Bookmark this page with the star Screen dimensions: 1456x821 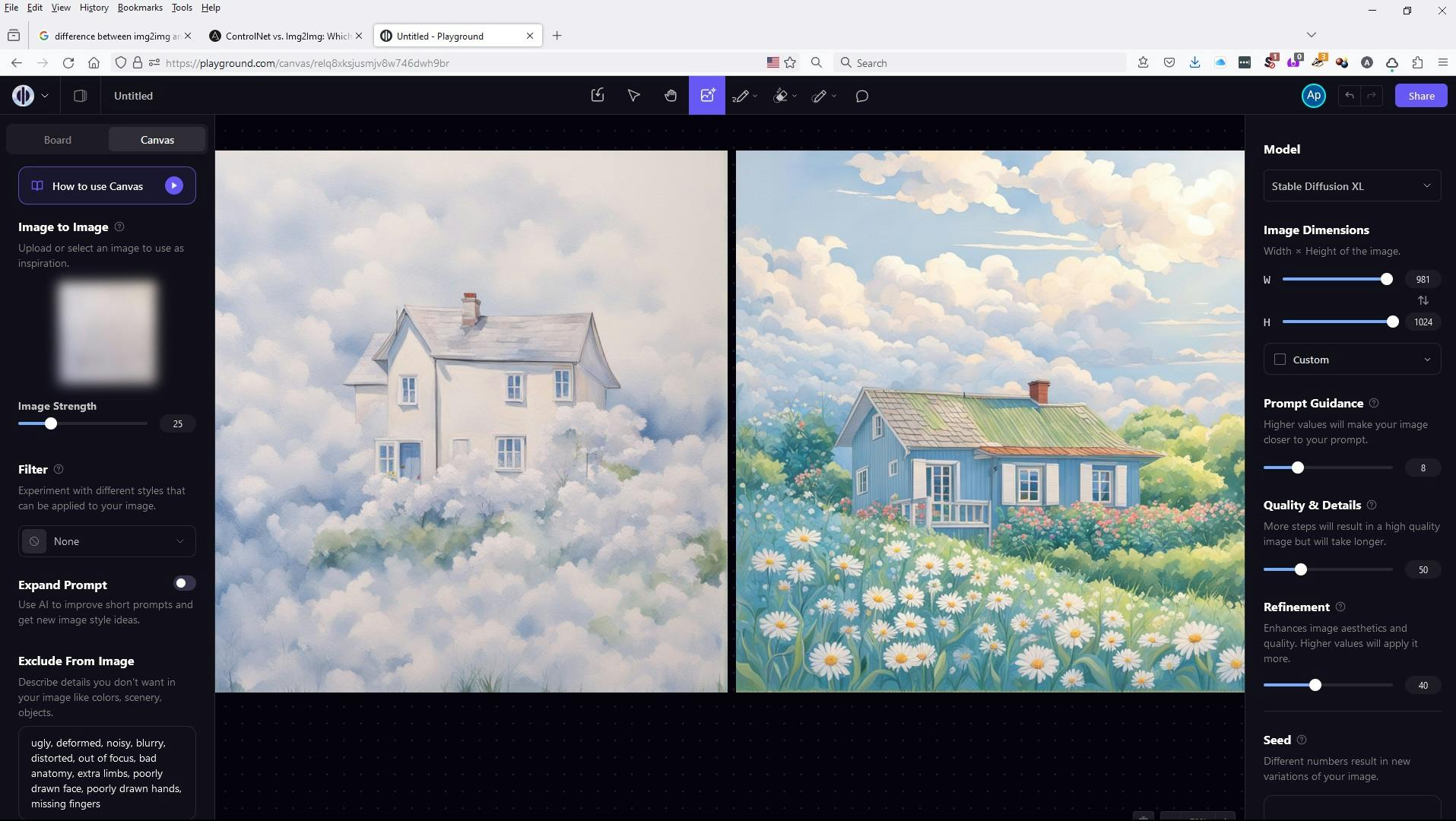[790, 63]
